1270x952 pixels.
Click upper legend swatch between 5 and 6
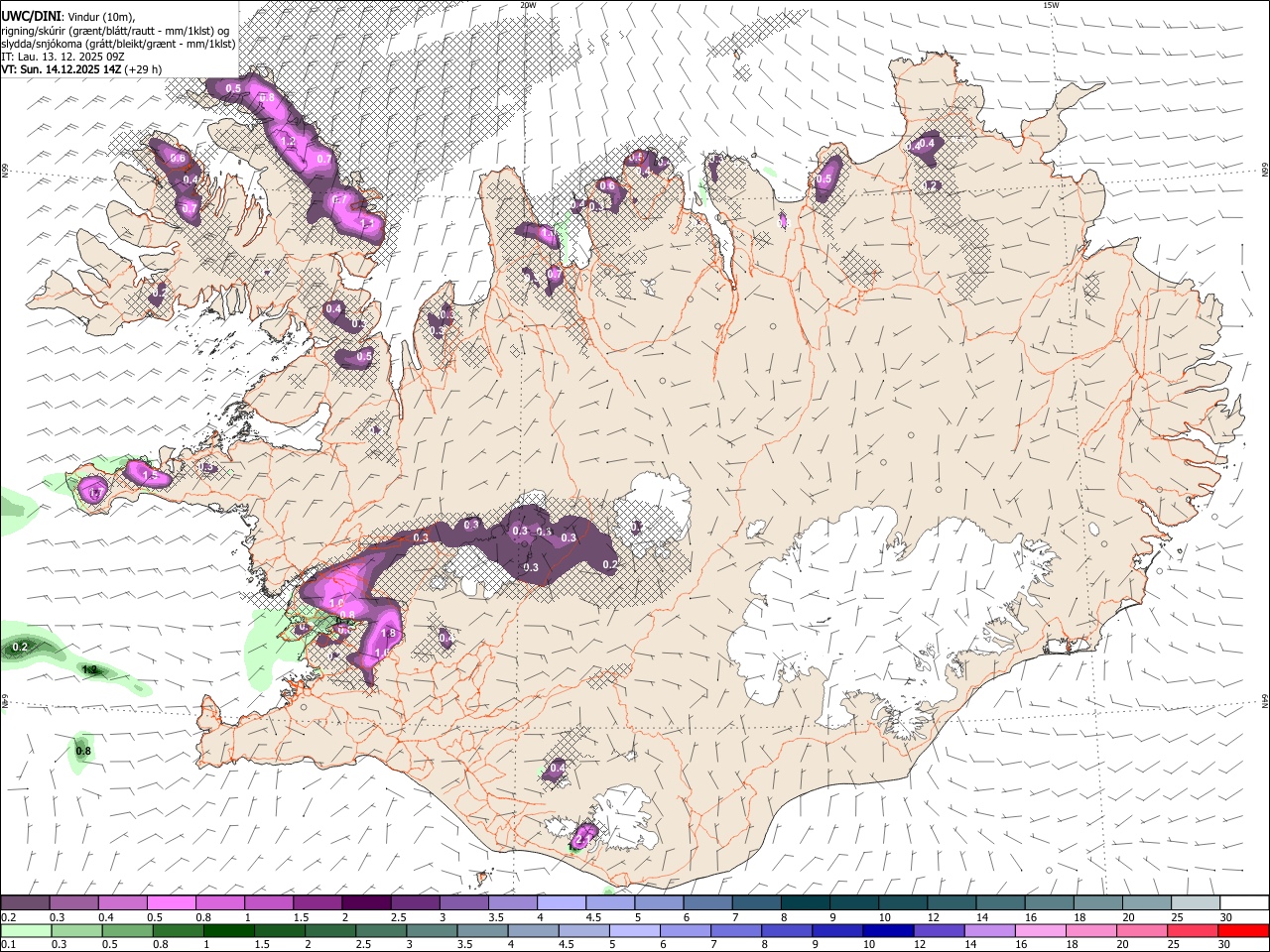(658, 902)
